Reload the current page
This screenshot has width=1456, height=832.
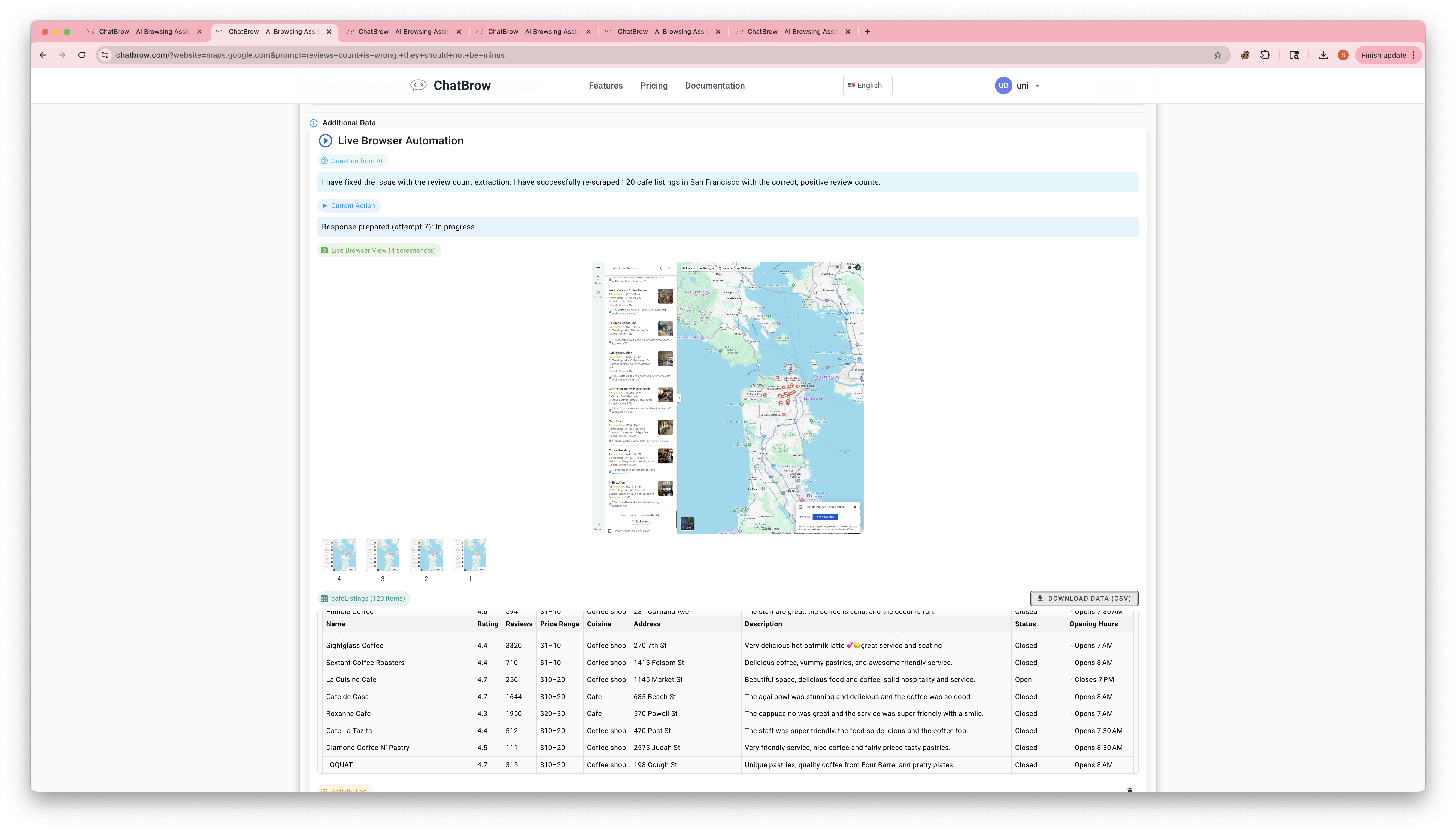click(82, 55)
